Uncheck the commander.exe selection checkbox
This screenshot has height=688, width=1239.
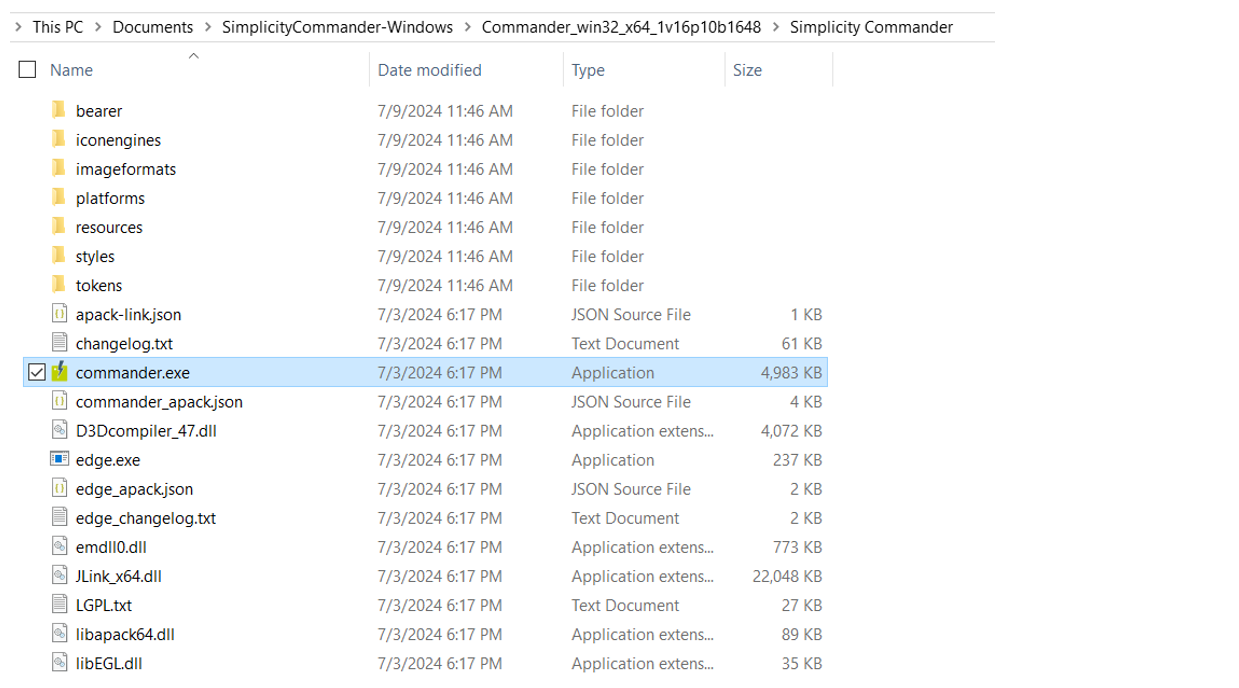(x=37, y=372)
